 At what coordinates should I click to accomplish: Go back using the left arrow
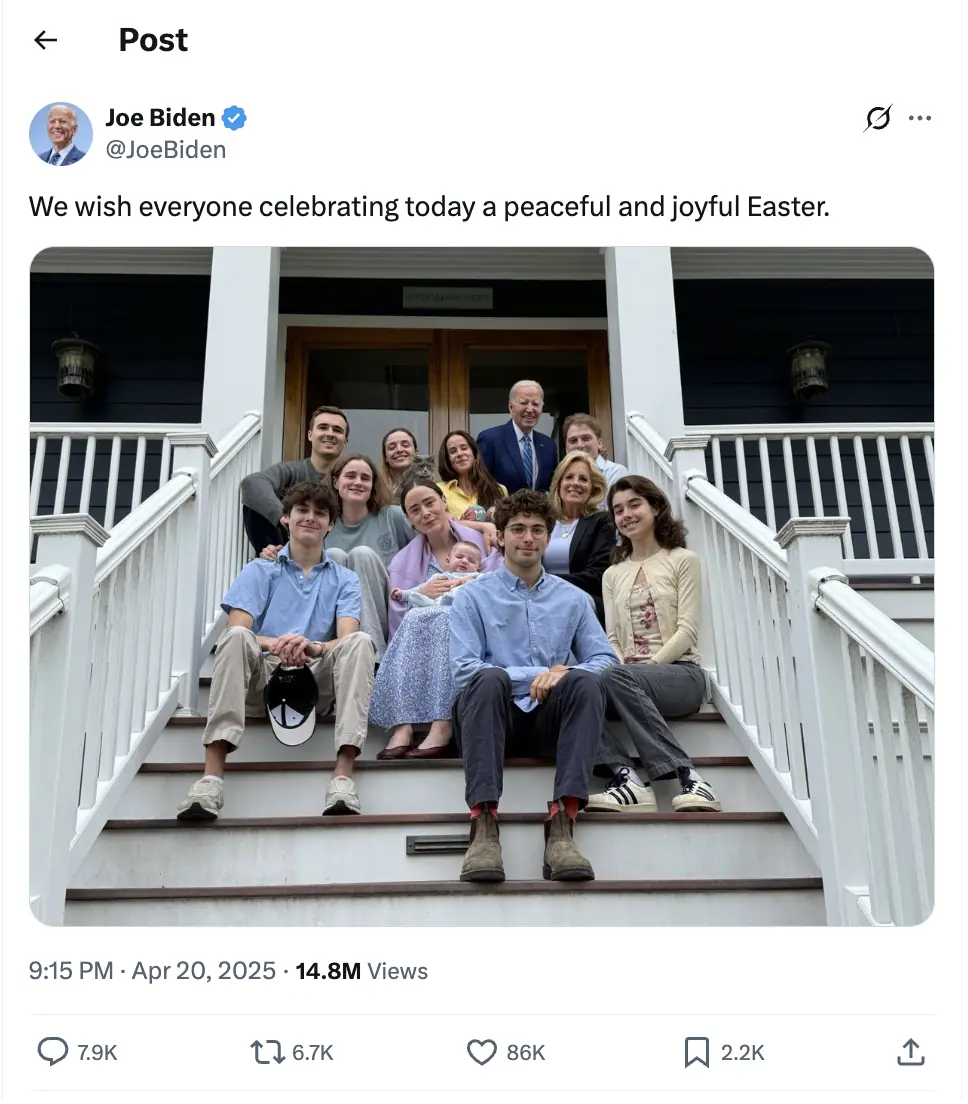click(45, 40)
